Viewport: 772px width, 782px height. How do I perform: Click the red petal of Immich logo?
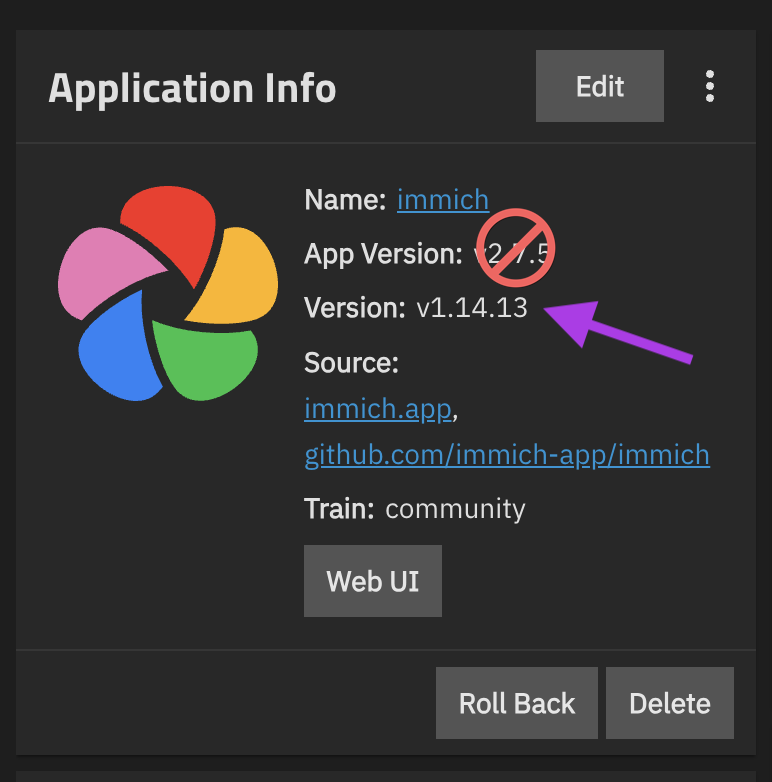pyautogui.click(x=170, y=220)
